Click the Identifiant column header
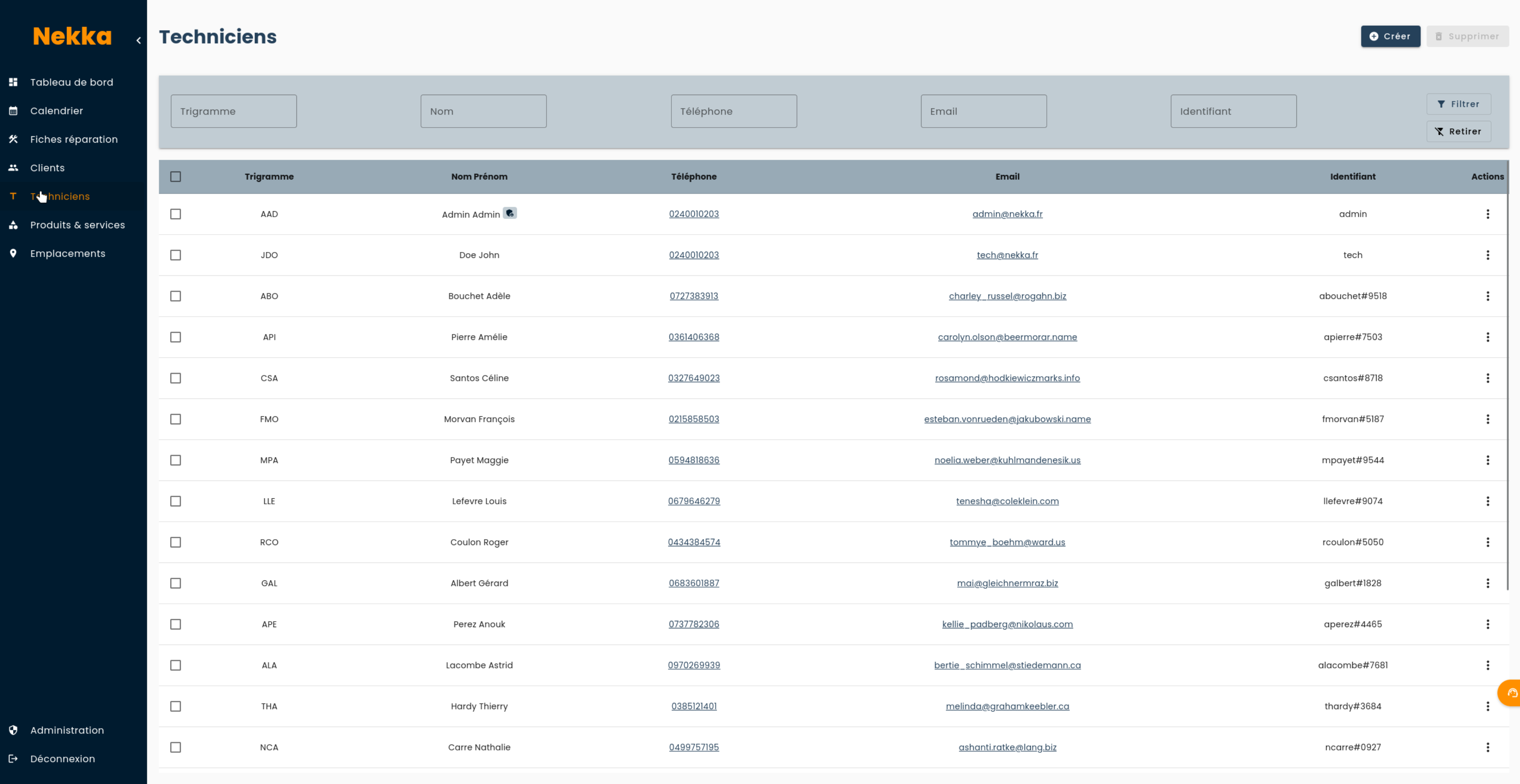Viewport: 1520px width, 784px height. pos(1352,176)
